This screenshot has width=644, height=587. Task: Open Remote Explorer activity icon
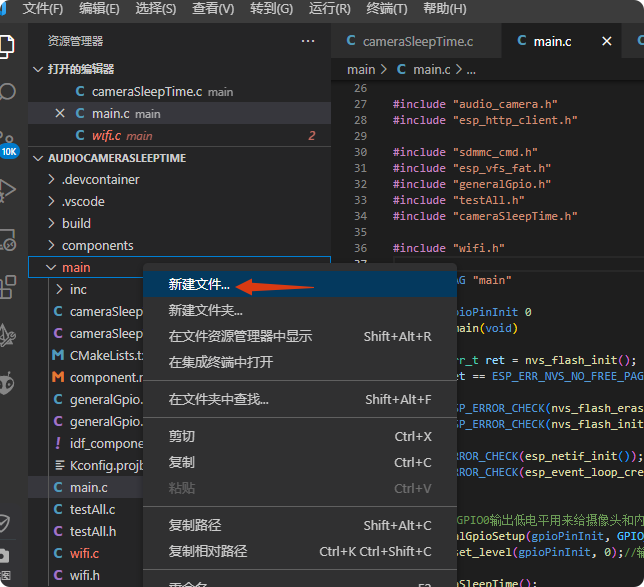(x=7, y=239)
